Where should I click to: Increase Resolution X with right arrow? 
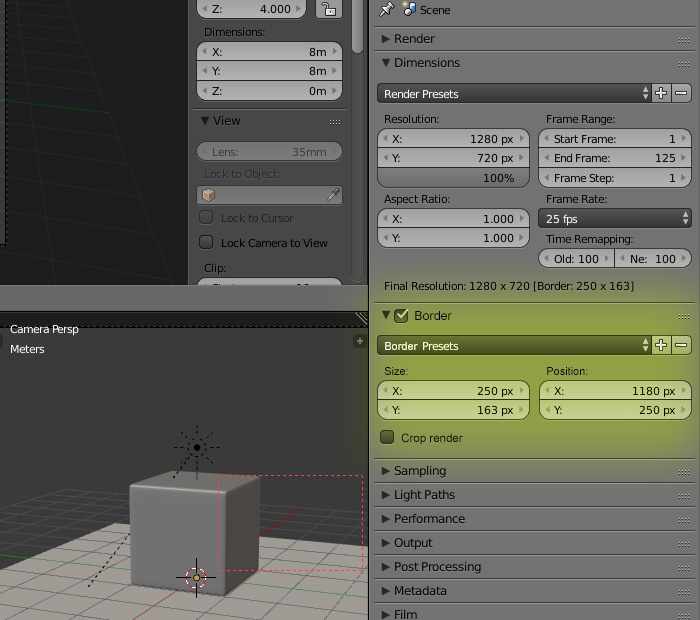point(521,139)
